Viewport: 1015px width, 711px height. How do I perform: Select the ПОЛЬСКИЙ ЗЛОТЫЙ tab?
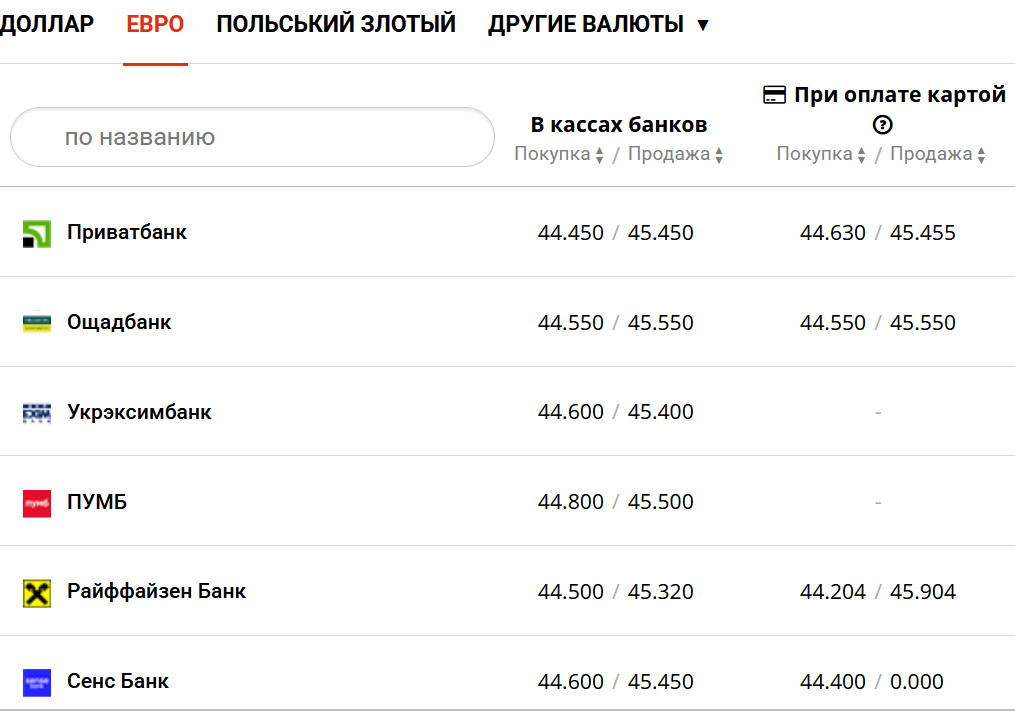pyautogui.click(x=336, y=24)
